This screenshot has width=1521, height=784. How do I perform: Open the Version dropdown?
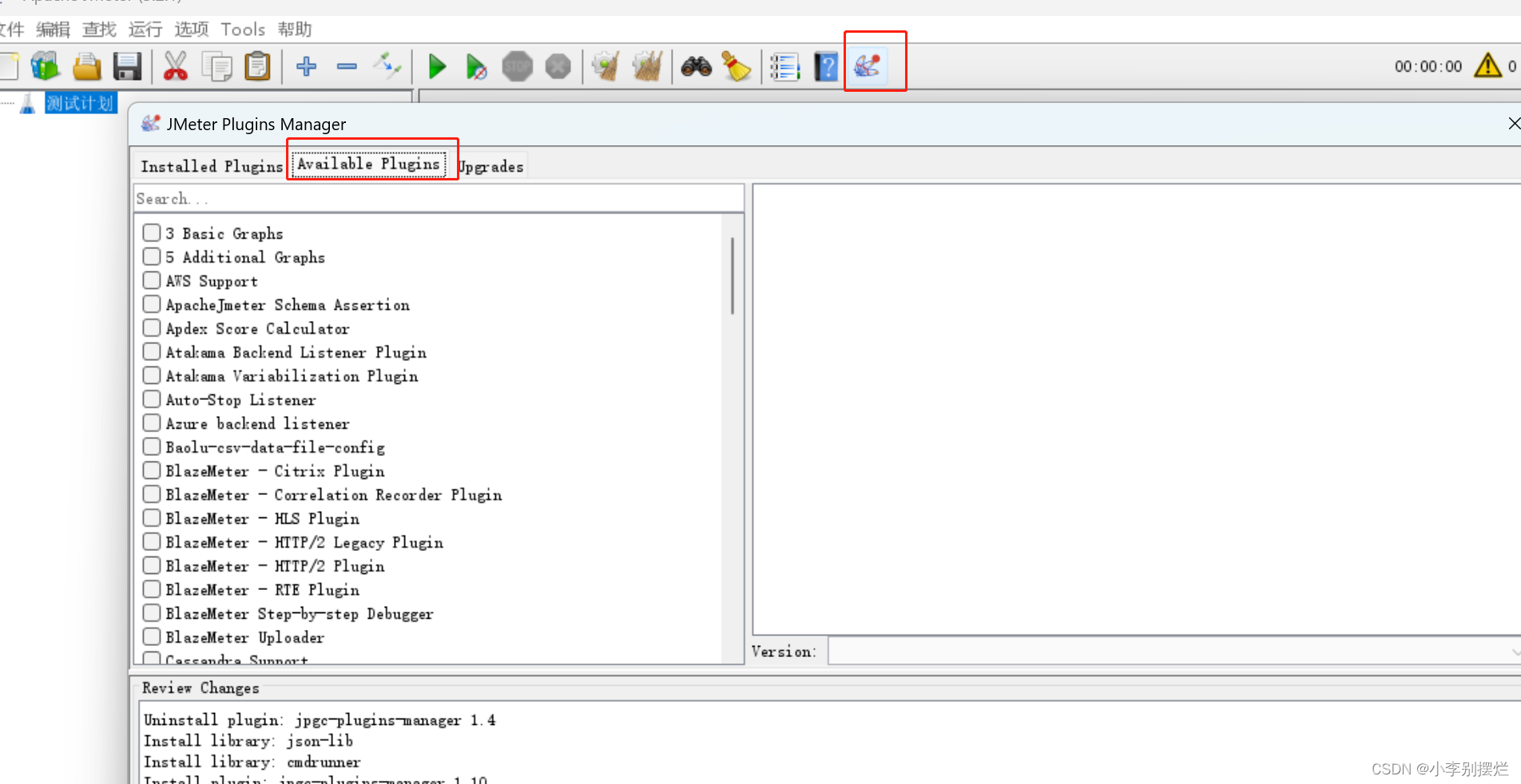coord(1174,651)
